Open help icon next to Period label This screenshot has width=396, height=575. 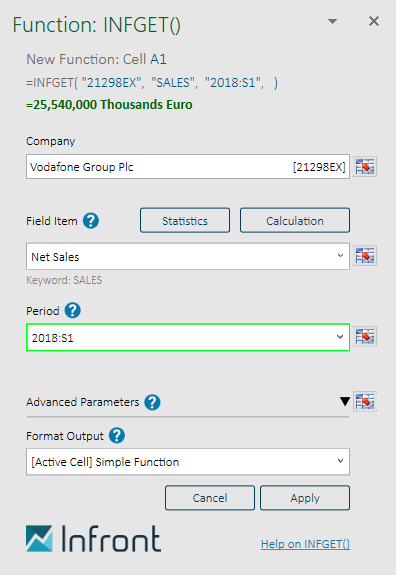[73, 310]
